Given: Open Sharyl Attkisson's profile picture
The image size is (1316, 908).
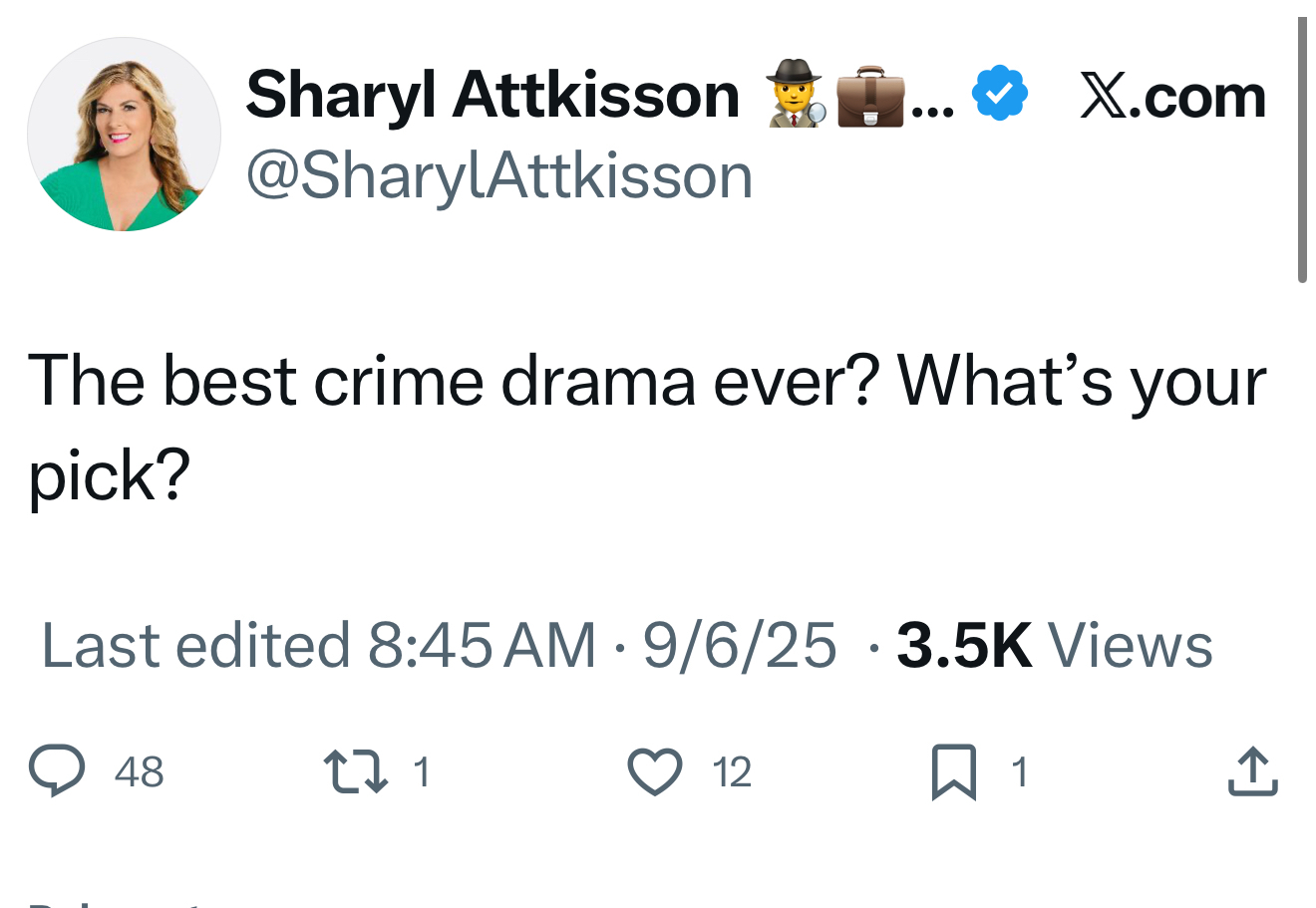Looking at the screenshot, I should point(124,135).
